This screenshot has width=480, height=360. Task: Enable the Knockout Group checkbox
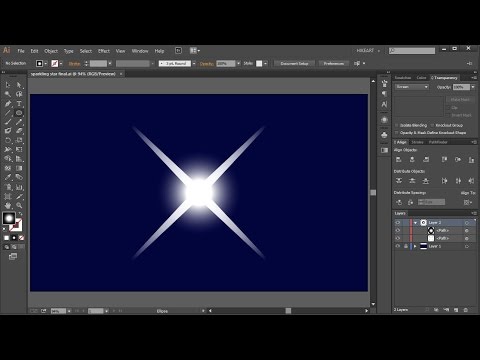[432, 125]
